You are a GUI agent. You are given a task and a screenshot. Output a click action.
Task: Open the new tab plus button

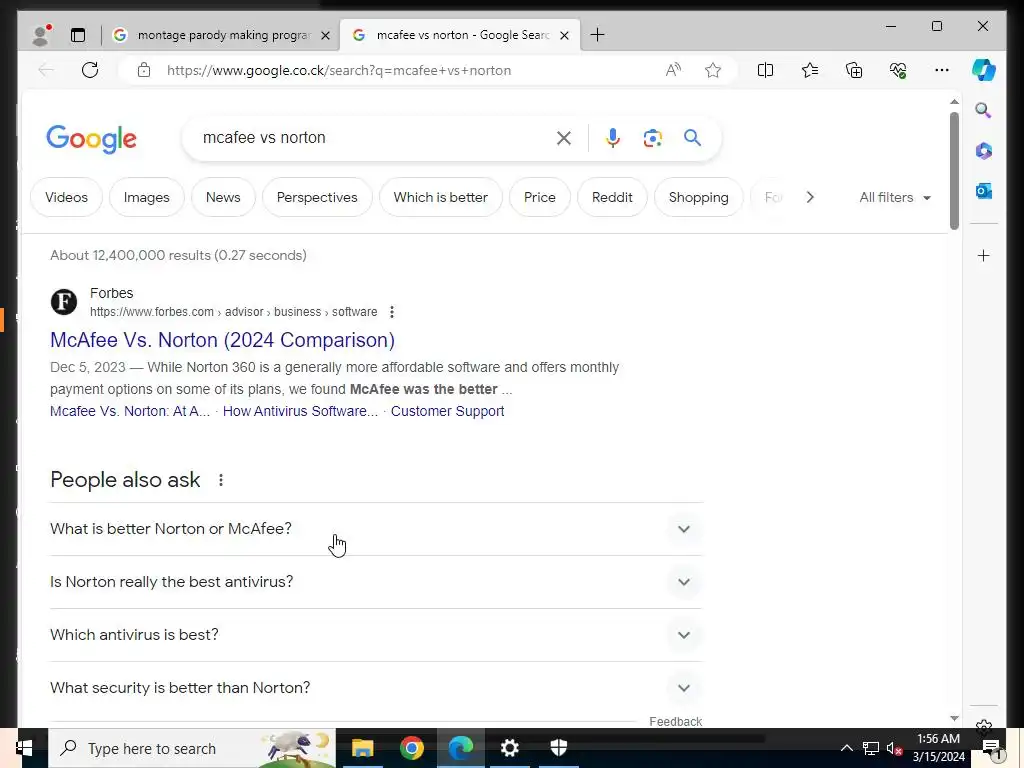click(597, 35)
